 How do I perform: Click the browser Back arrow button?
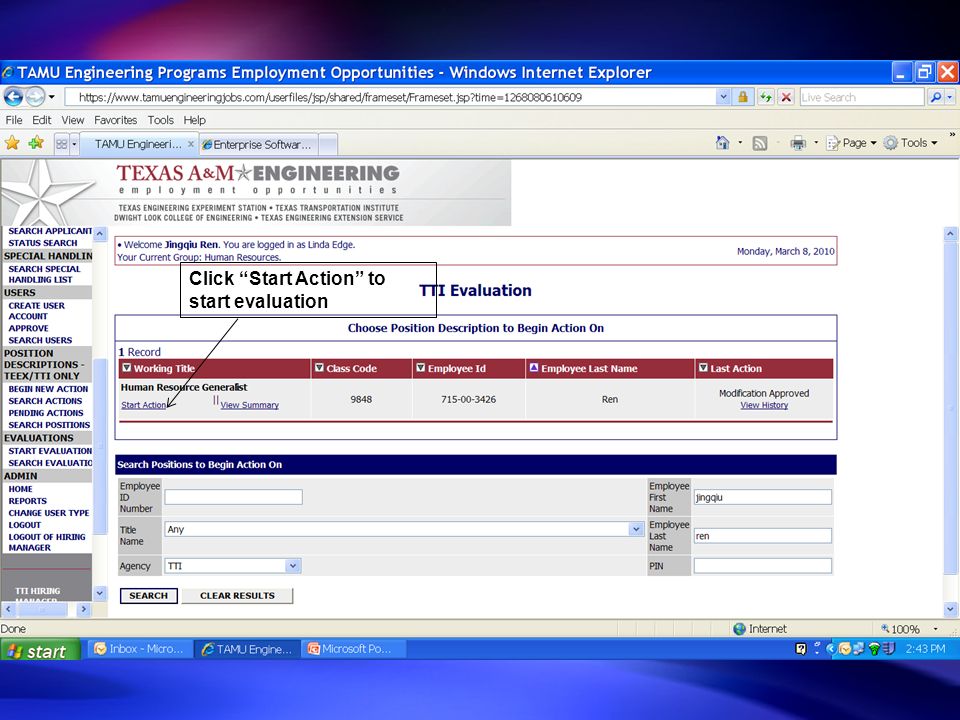coord(13,97)
